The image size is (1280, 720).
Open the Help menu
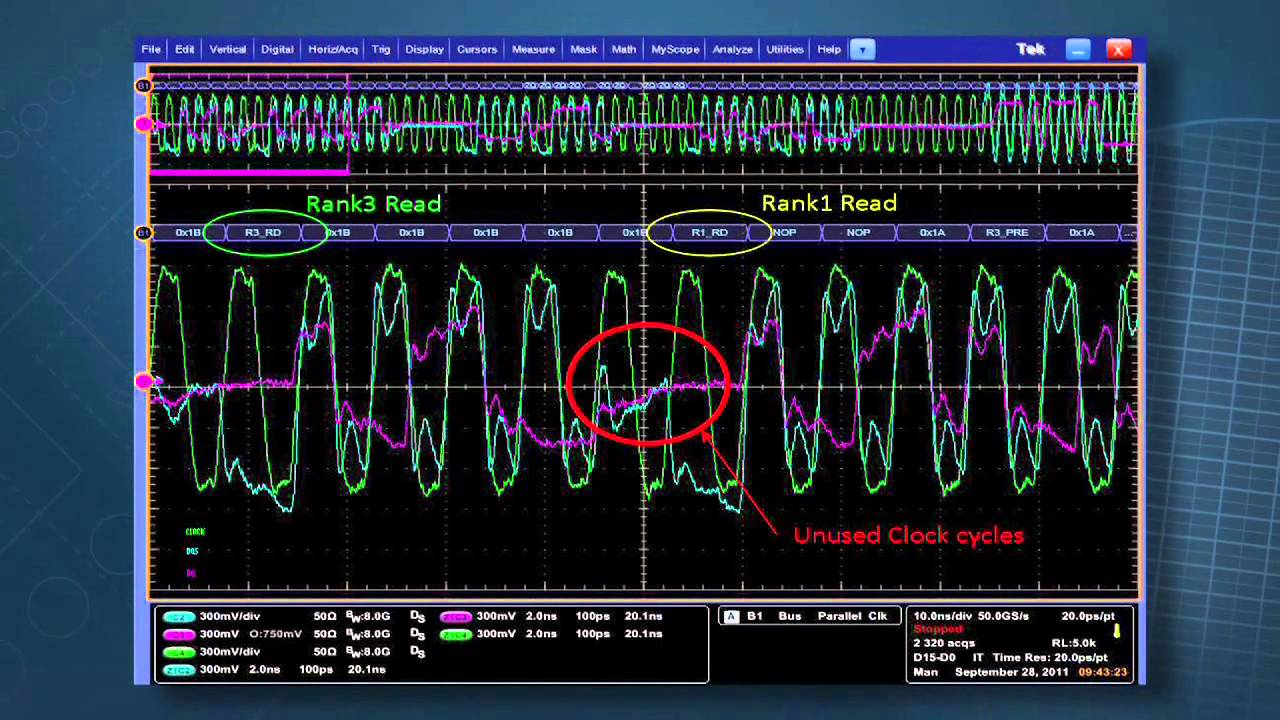829,49
